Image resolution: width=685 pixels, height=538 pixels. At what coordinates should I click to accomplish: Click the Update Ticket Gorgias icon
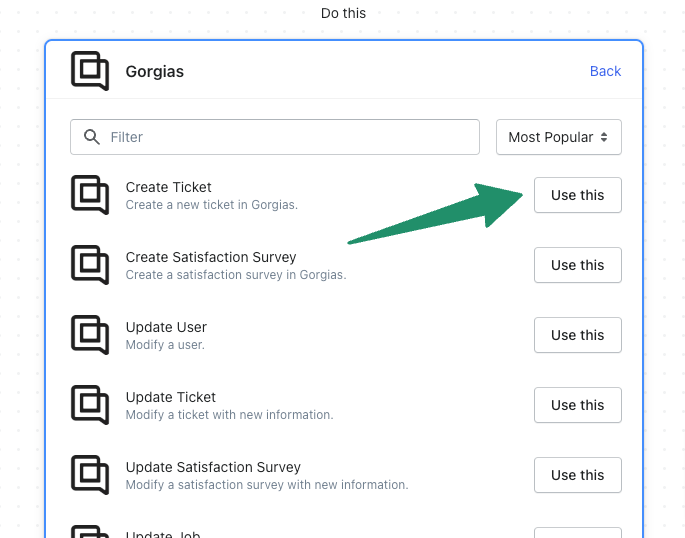click(x=90, y=405)
